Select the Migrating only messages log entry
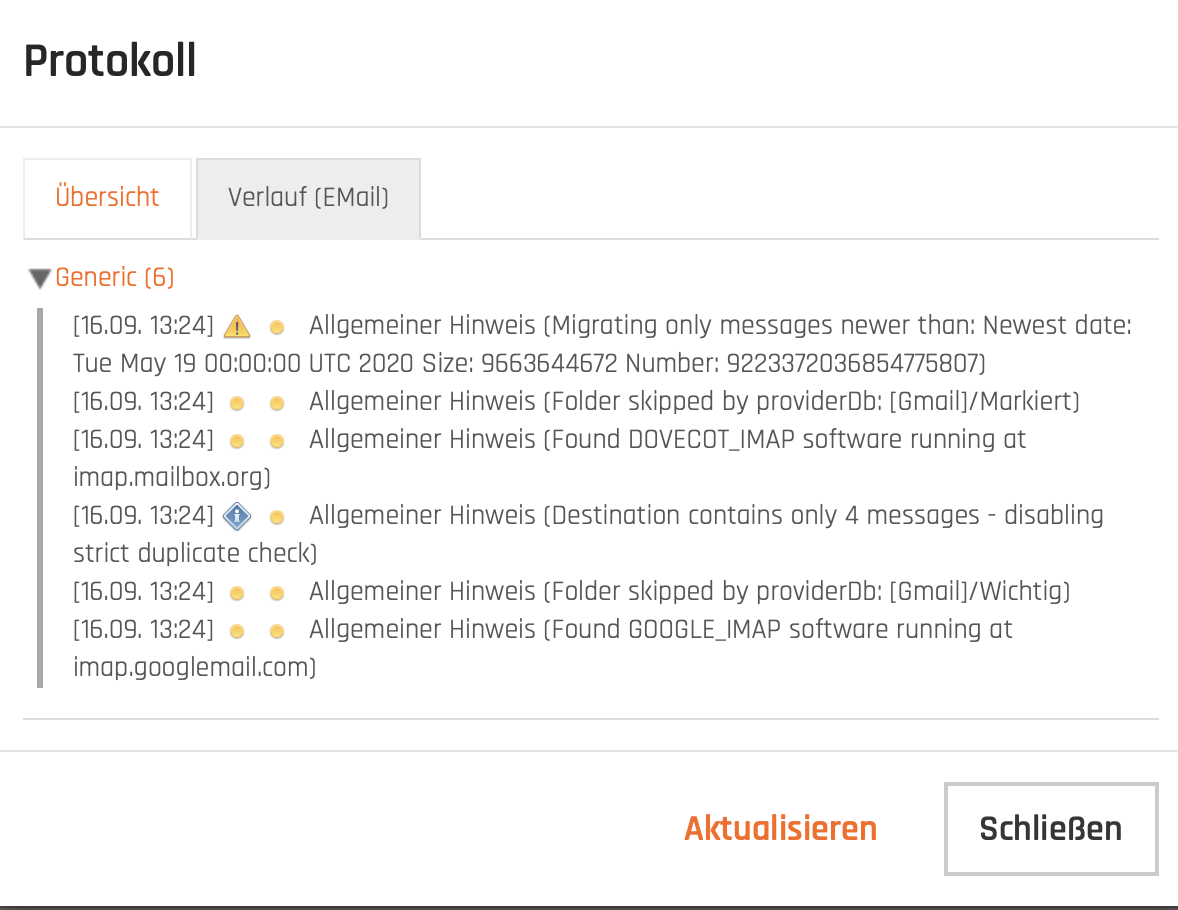The width and height of the screenshot is (1178, 910). point(603,344)
